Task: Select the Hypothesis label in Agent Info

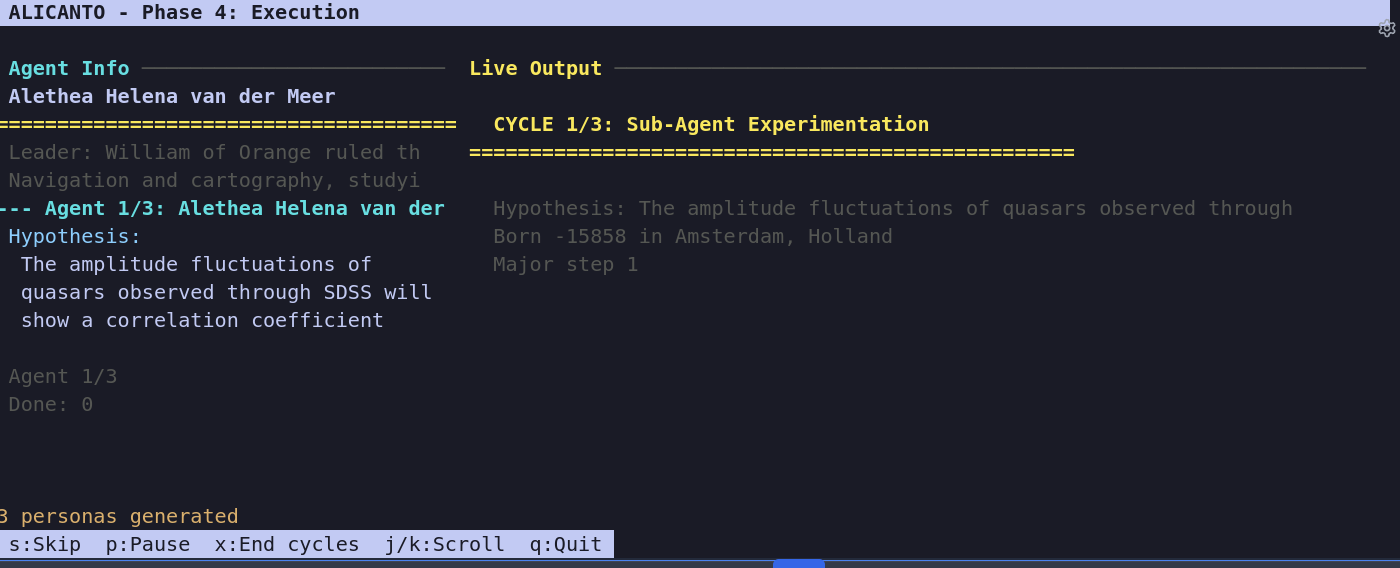Action: [75, 236]
